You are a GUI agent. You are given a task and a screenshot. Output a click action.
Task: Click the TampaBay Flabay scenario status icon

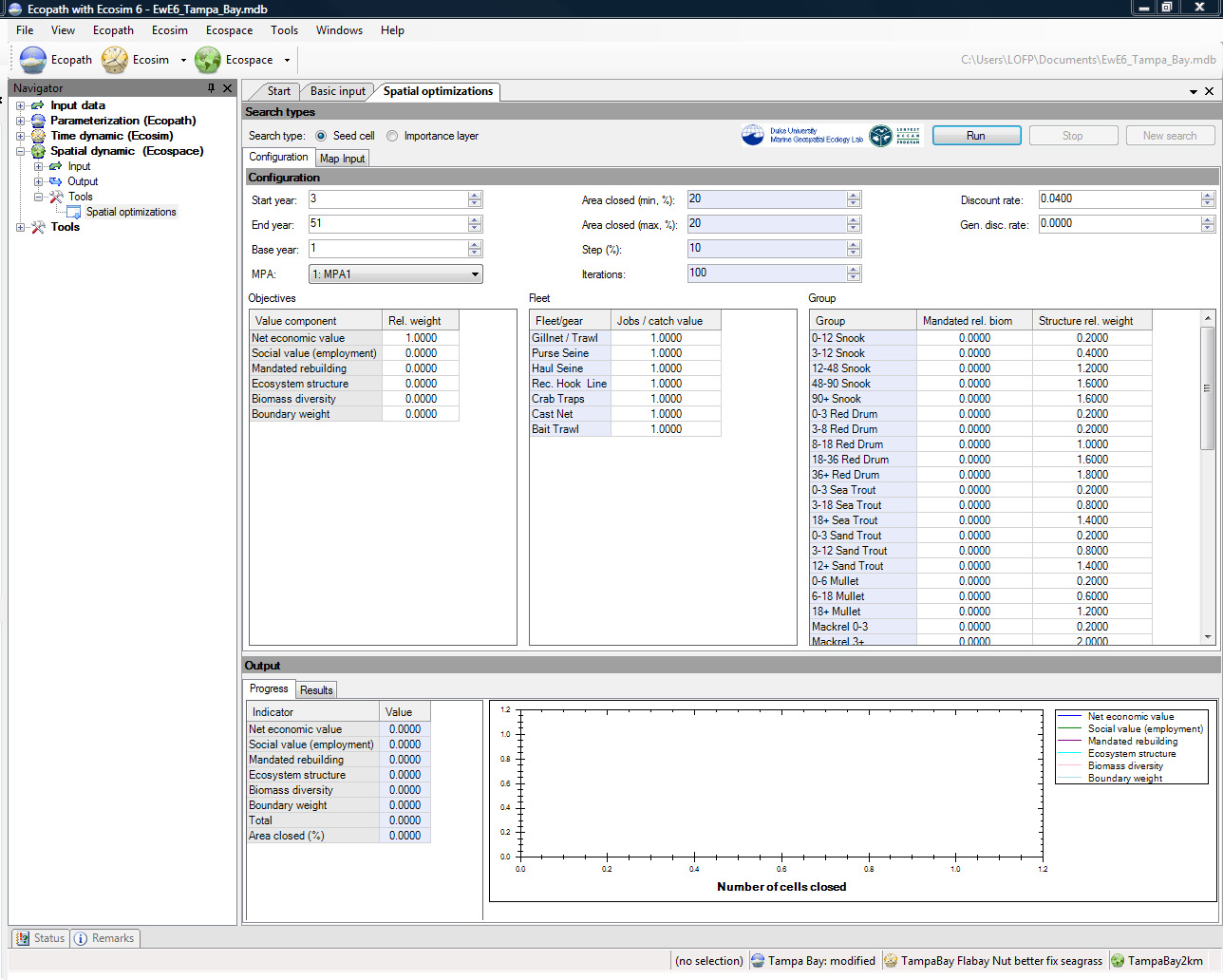tap(891, 961)
